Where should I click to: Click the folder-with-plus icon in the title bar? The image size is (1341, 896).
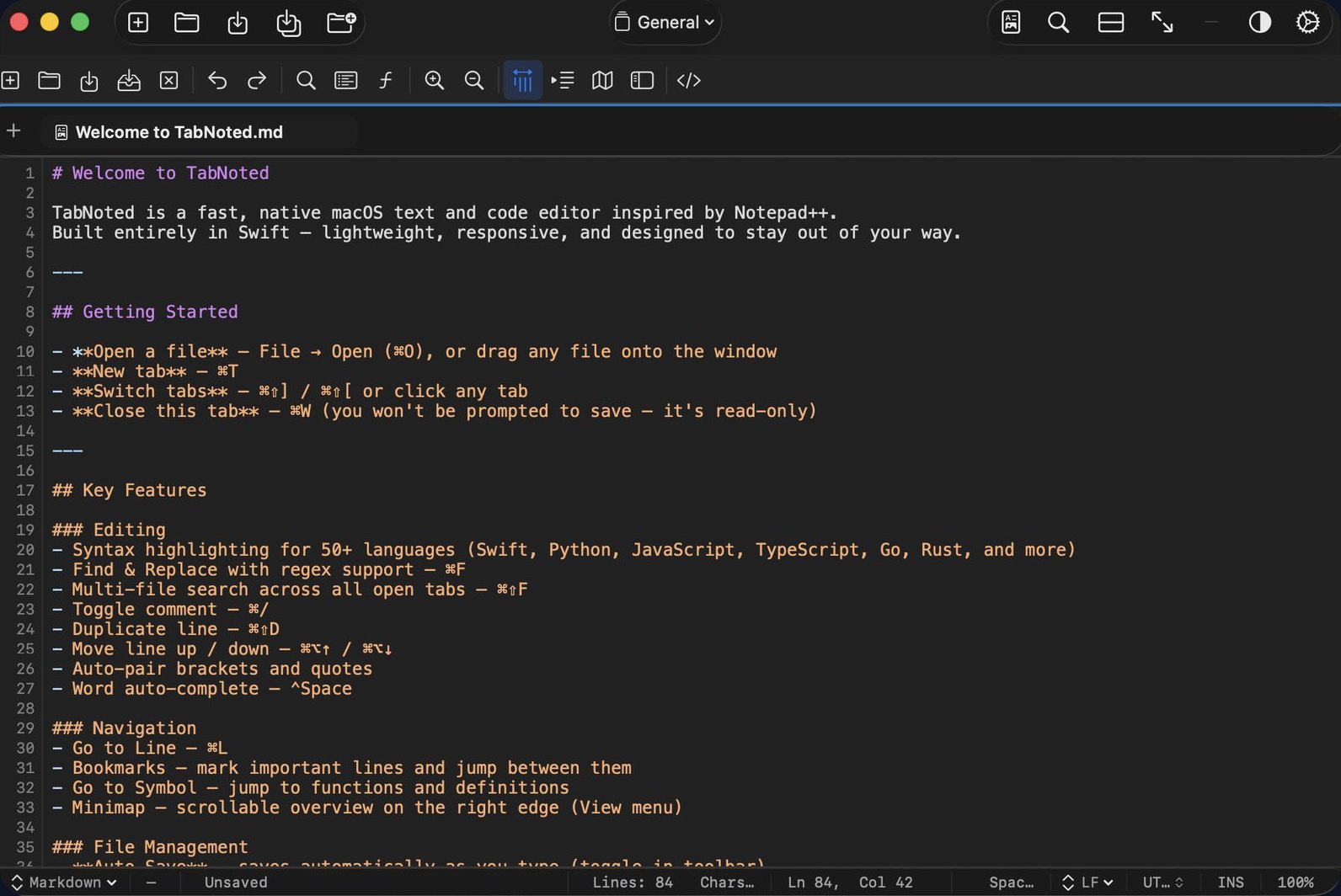coord(341,22)
